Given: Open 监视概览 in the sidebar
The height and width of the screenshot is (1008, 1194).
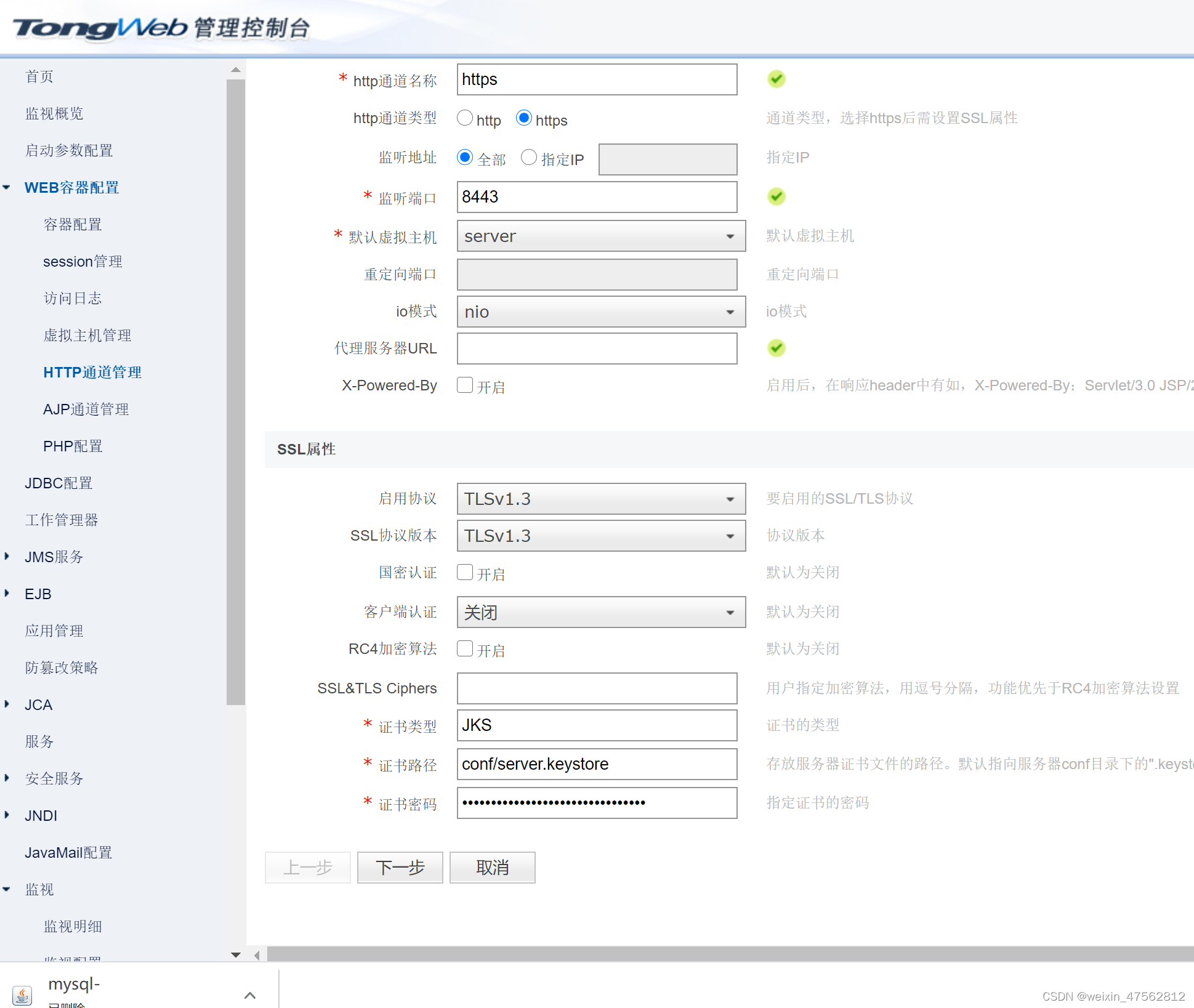Looking at the screenshot, I should [54, 113].
